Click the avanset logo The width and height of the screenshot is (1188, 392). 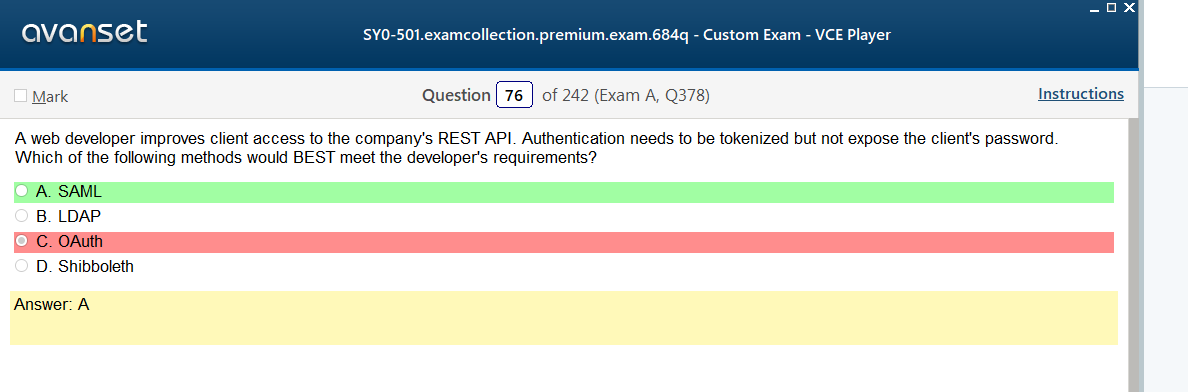point(85,33)
